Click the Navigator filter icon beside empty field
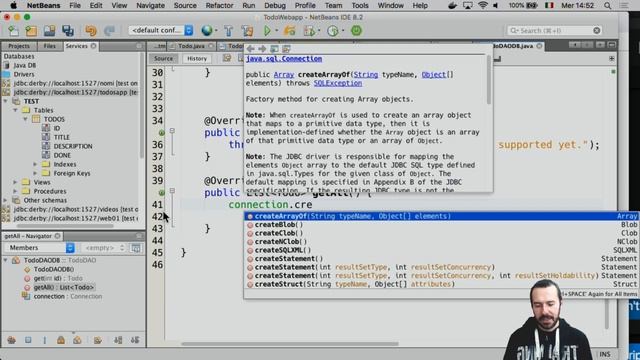Screen dimensions: 640x360 click(136, 248)
